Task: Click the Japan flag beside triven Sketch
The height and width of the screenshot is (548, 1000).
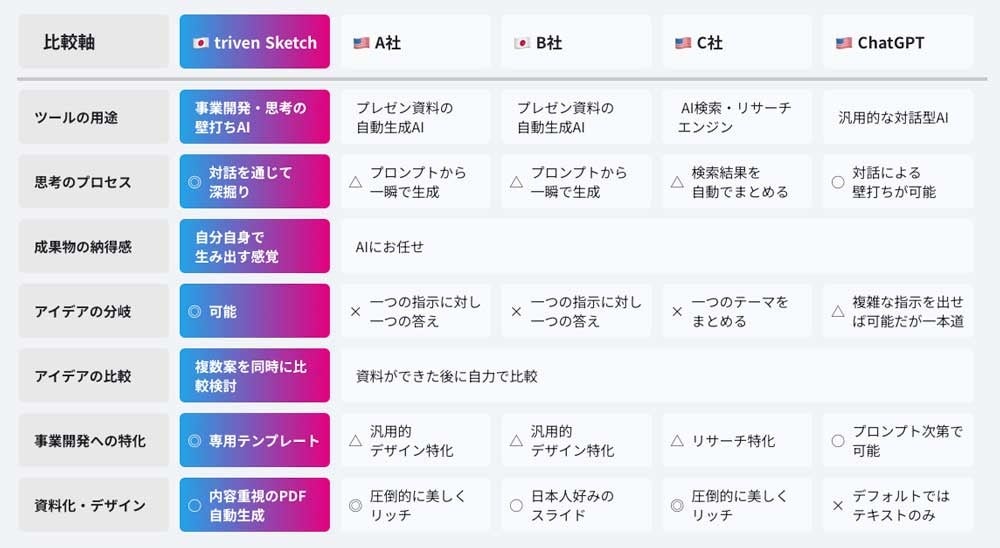Action: pyautogui.click(x=200, y=43)
